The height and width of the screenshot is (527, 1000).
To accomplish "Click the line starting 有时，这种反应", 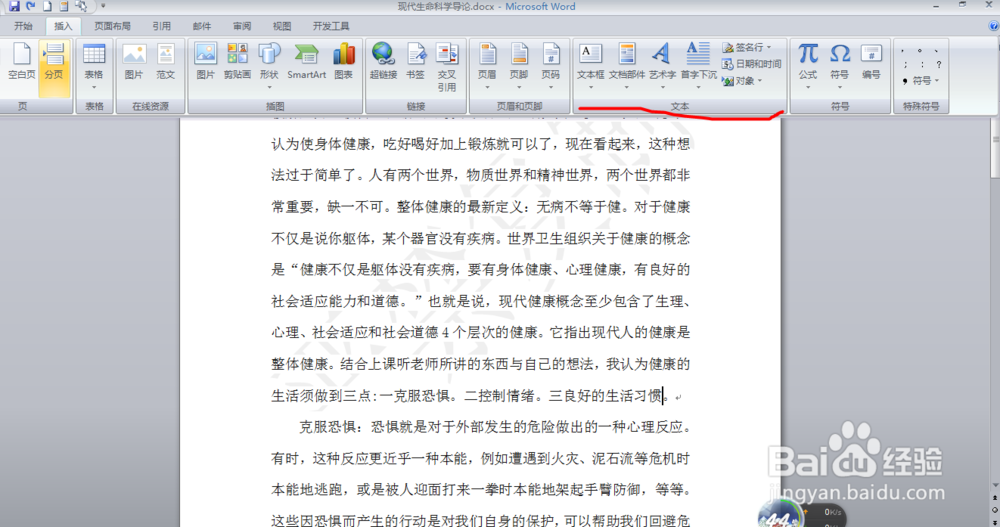I will (x=481, y=458).
